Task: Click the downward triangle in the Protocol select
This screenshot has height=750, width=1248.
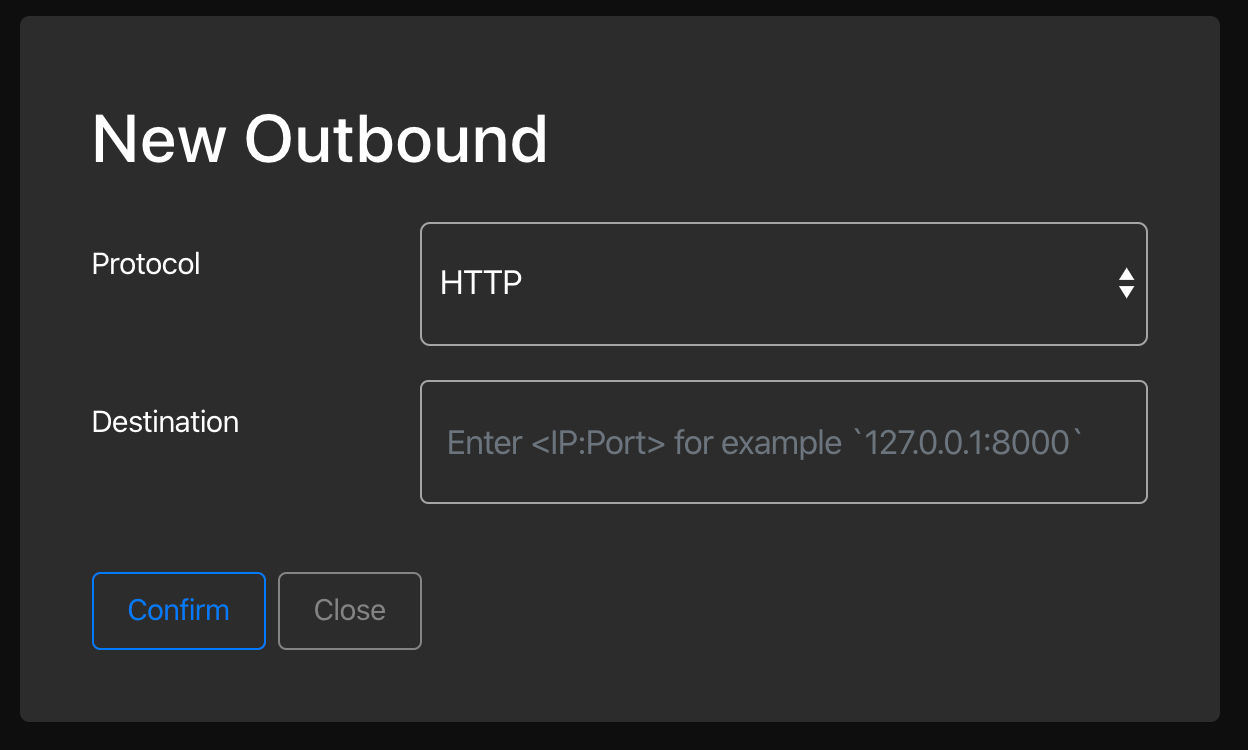Action: [1126, 293]
